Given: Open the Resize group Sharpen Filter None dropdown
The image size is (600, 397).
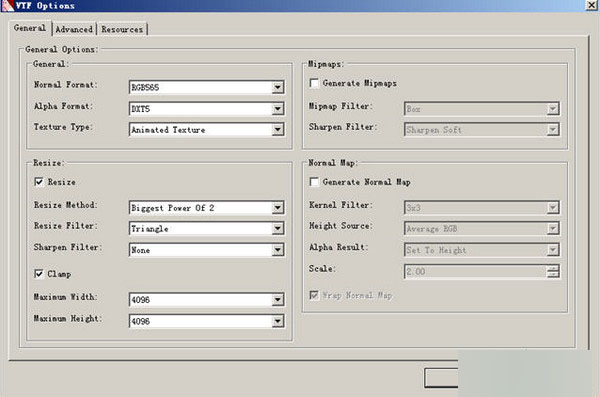Looking at the screenshot, I should pyautogui.click(x=207, y=250).
